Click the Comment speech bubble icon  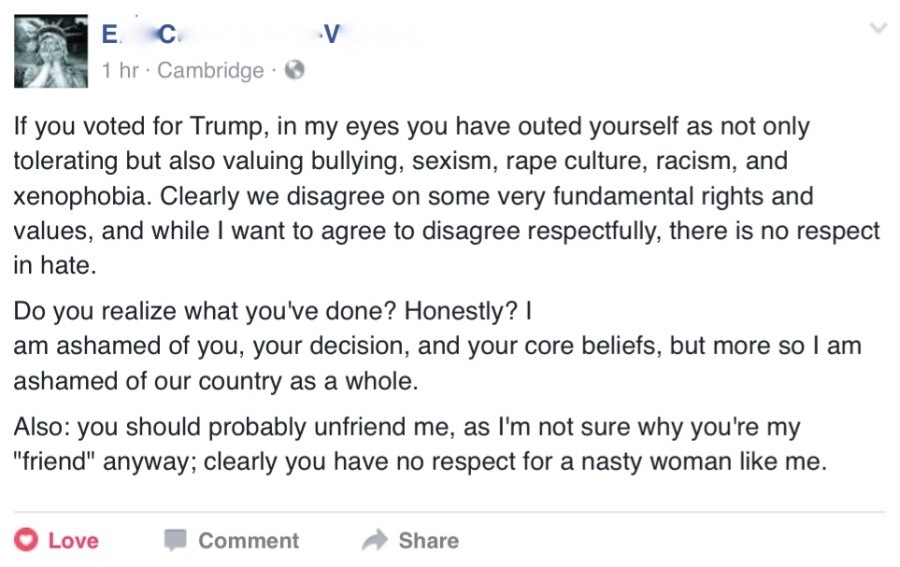176,541
